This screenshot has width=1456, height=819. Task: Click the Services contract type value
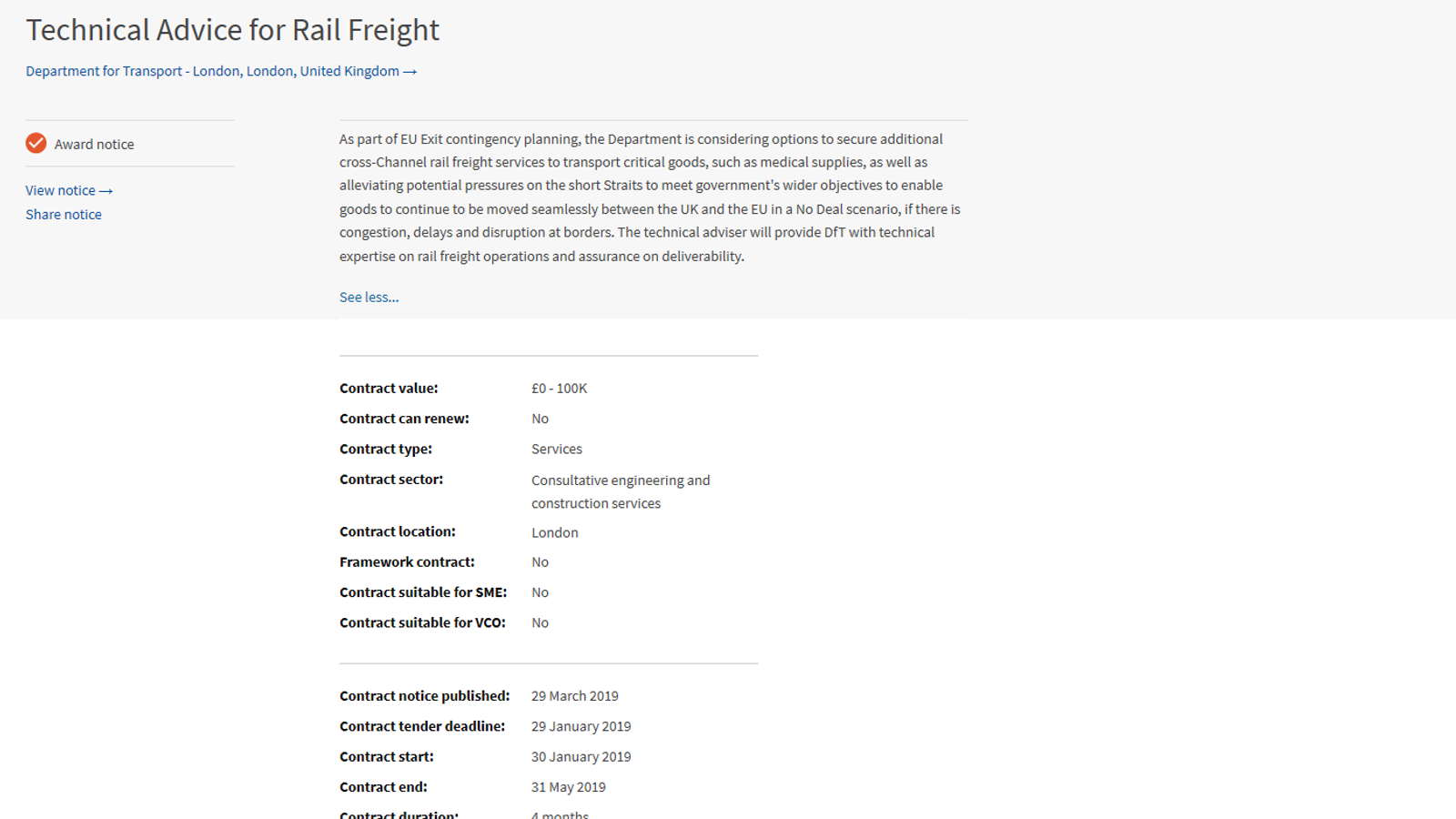[556, 450]
